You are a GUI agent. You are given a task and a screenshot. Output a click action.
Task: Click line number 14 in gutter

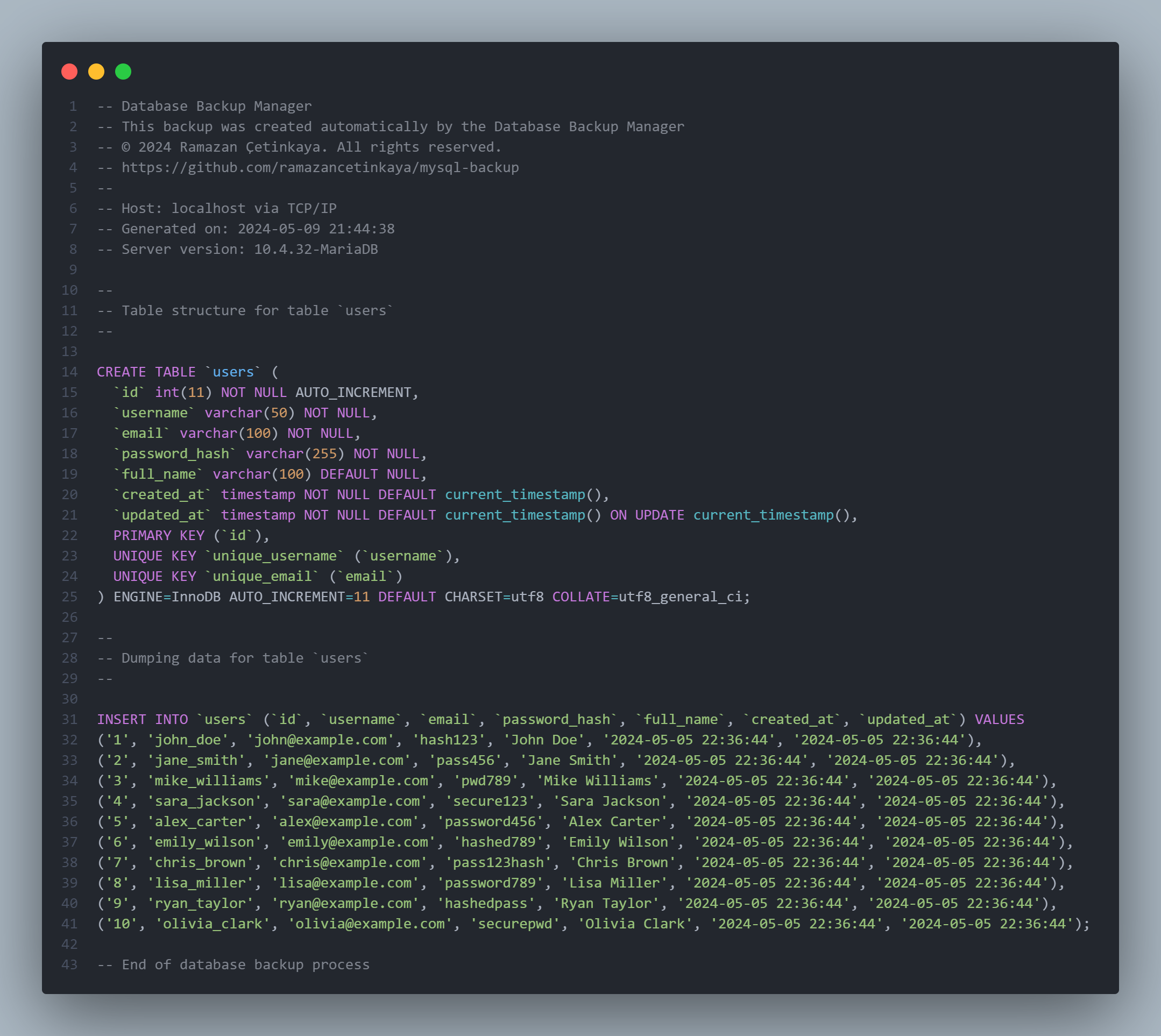(x=69, y=372)
